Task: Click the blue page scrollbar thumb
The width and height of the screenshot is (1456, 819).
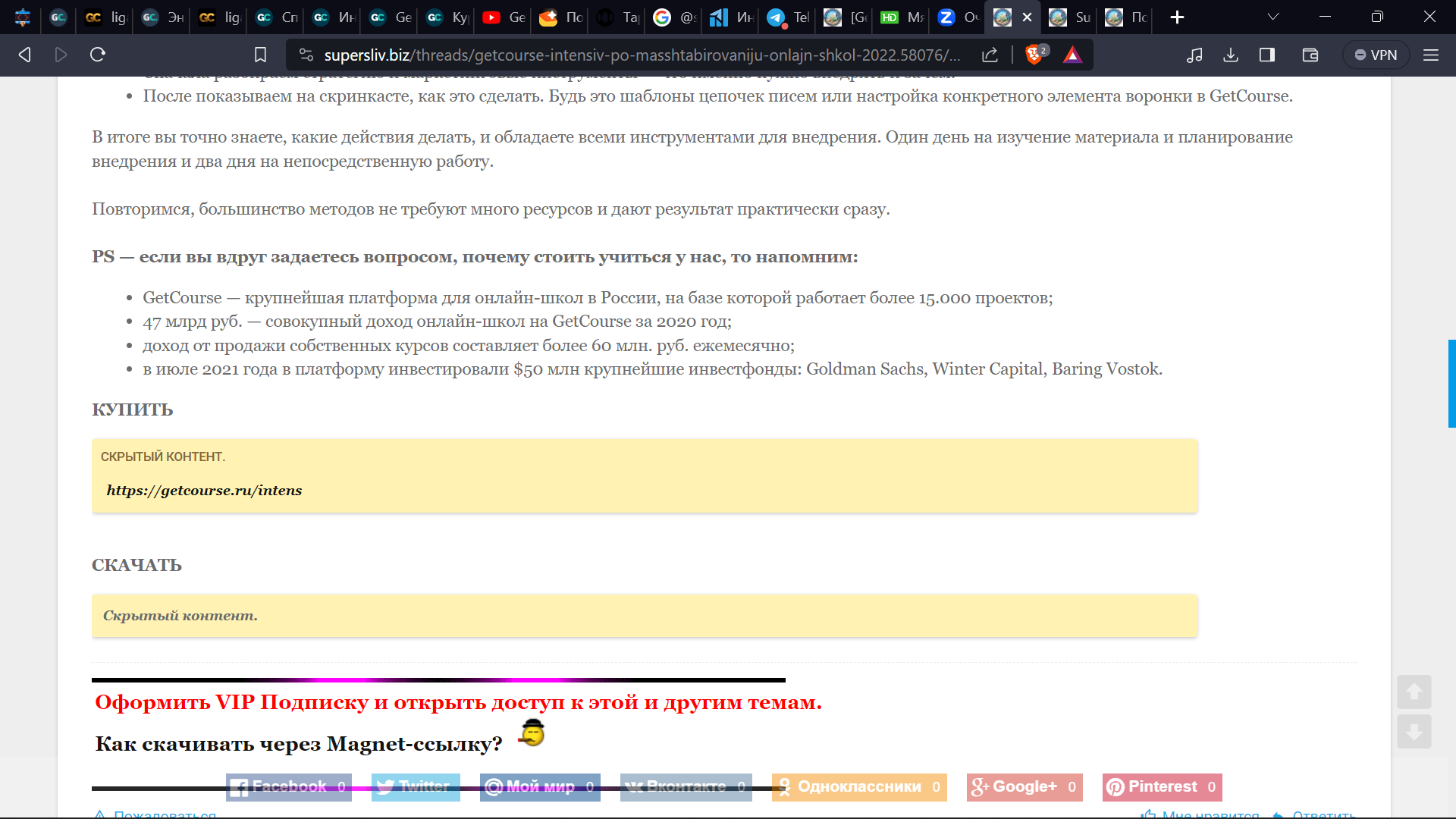Action: tap(1451, 384)
